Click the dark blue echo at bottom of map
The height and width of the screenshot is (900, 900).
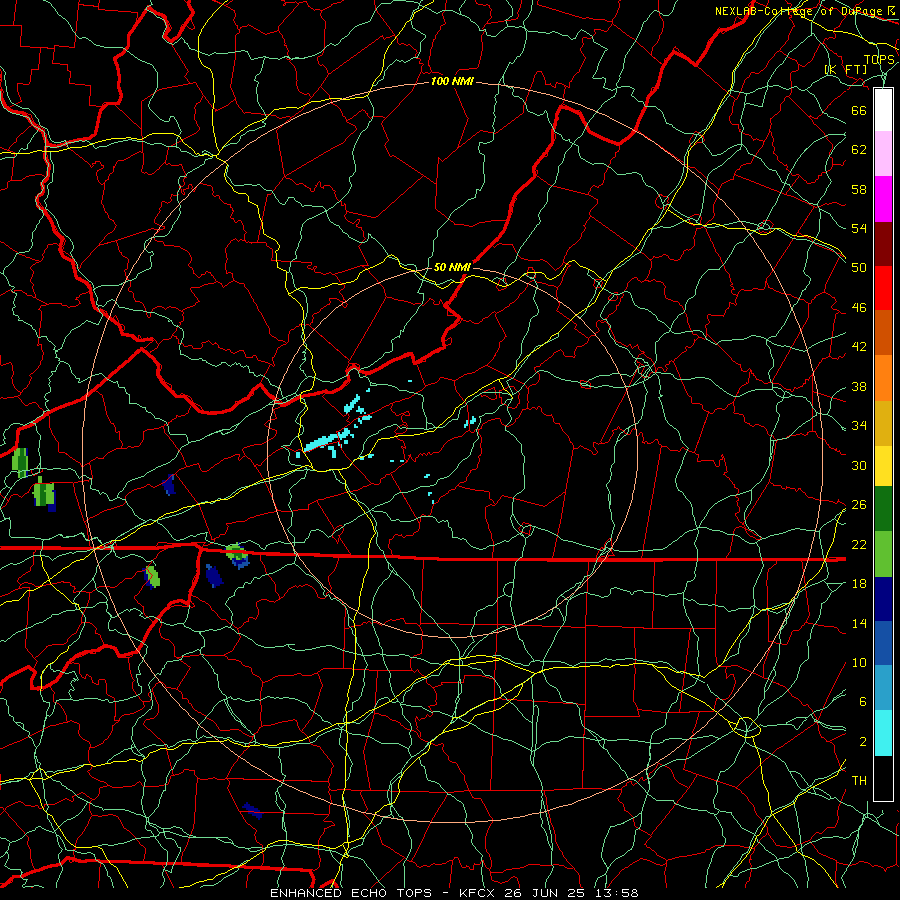[252, 811]
